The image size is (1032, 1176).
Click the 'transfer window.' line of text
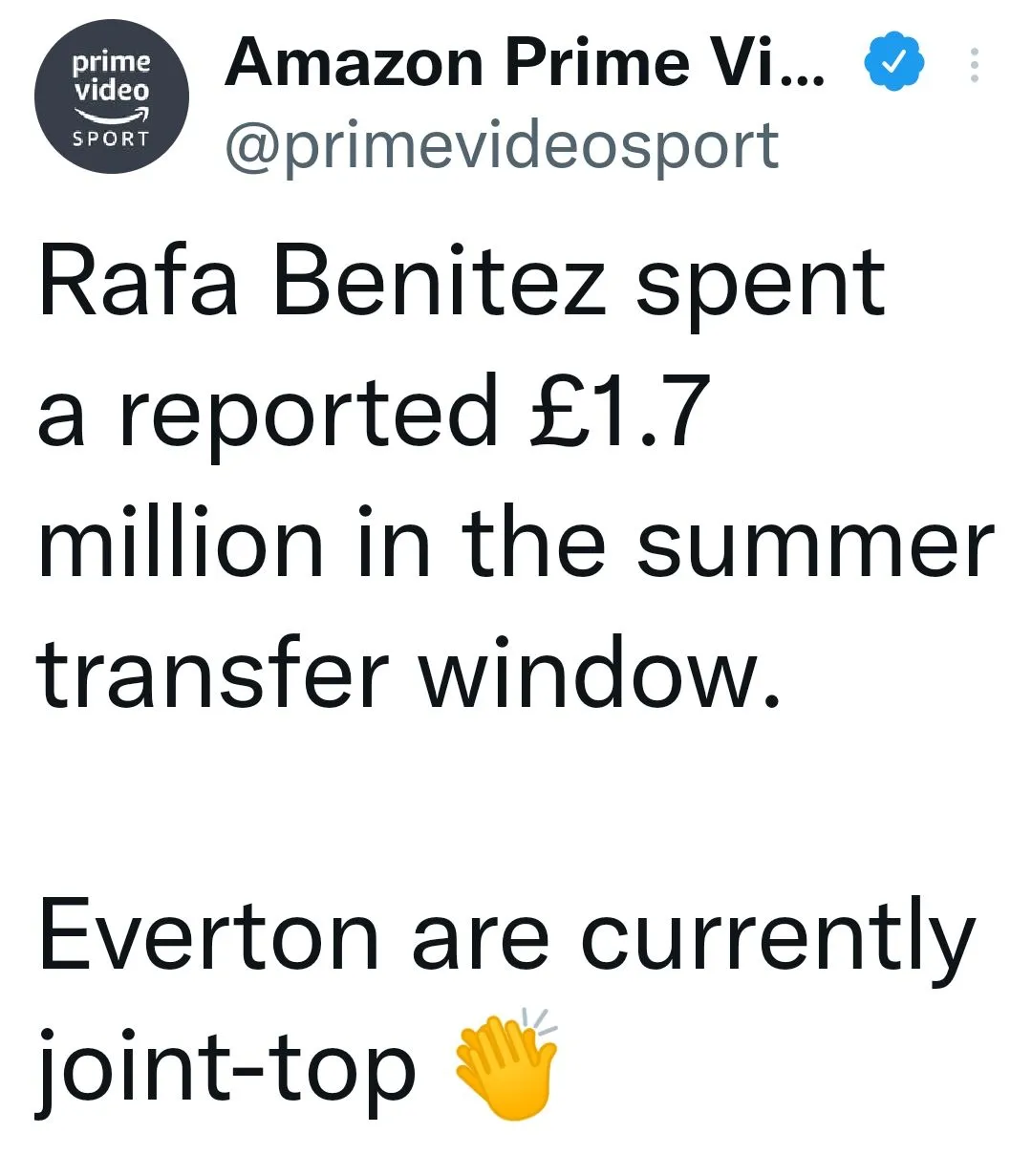pyautogui.click(x=409, y=675)
